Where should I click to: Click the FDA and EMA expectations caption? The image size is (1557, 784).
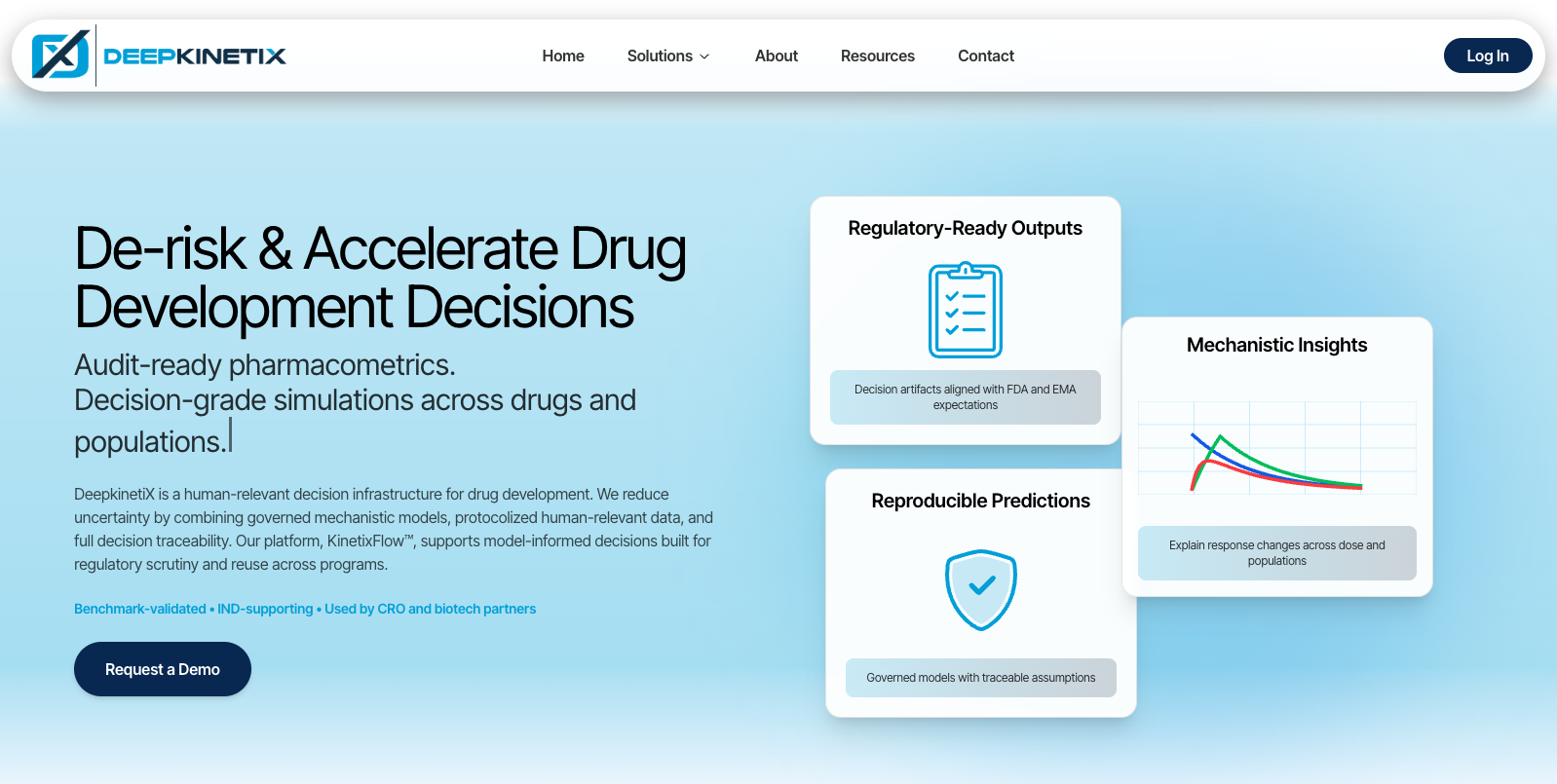tap(965, 397)
